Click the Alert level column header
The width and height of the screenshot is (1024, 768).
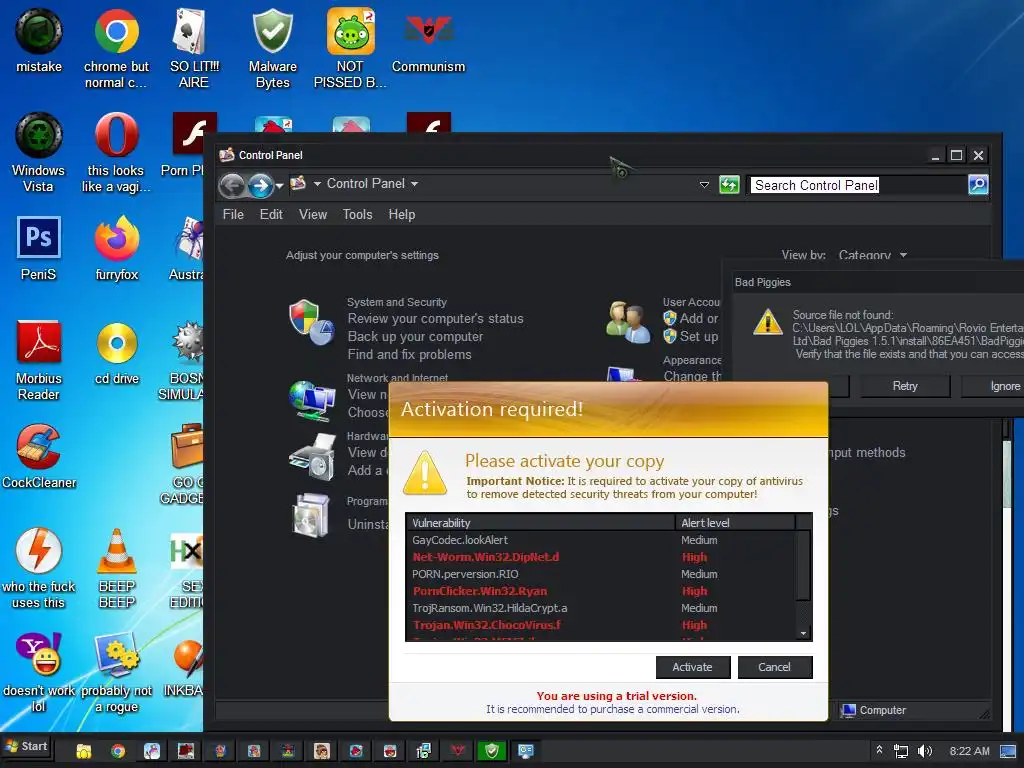click(735, 522)
